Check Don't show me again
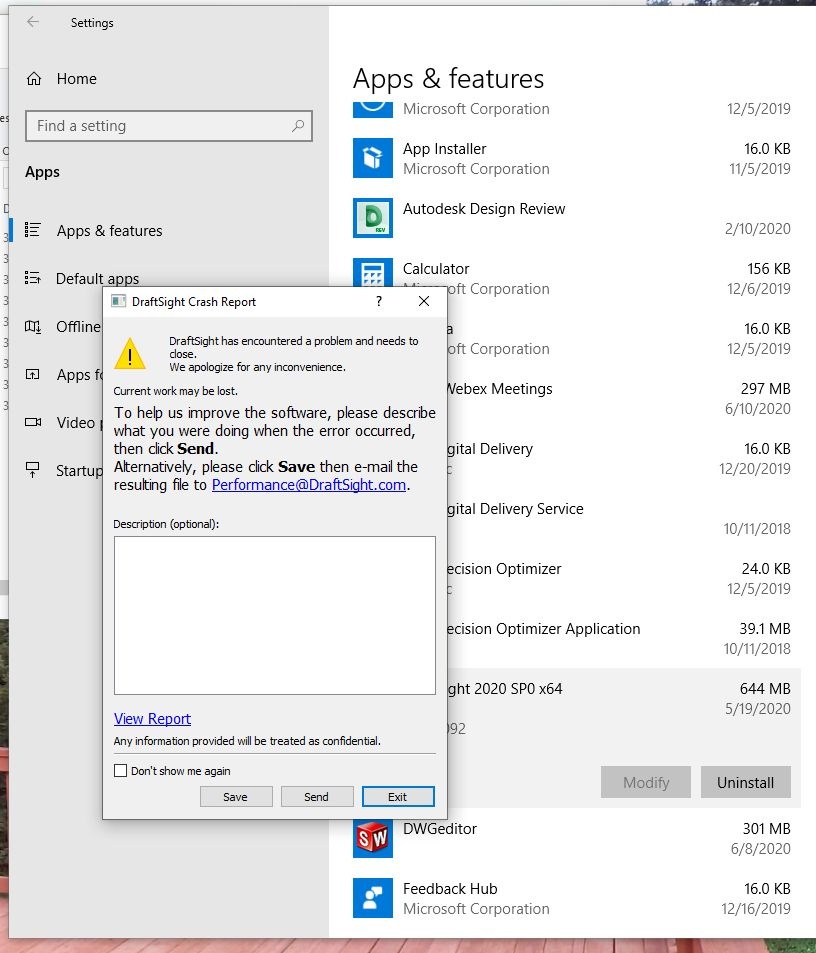 point(120,771)
